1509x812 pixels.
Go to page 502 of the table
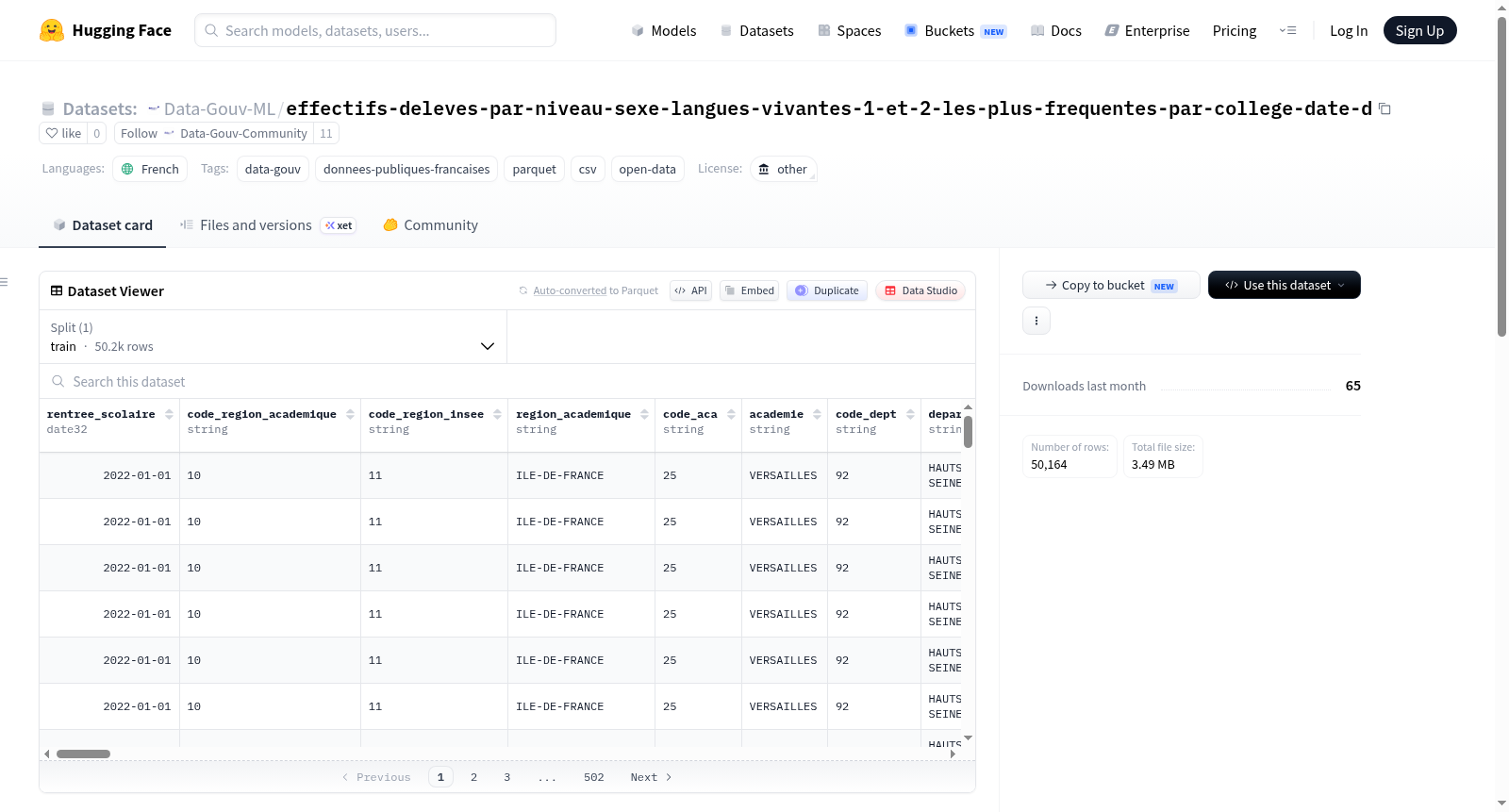pos(593,777)
